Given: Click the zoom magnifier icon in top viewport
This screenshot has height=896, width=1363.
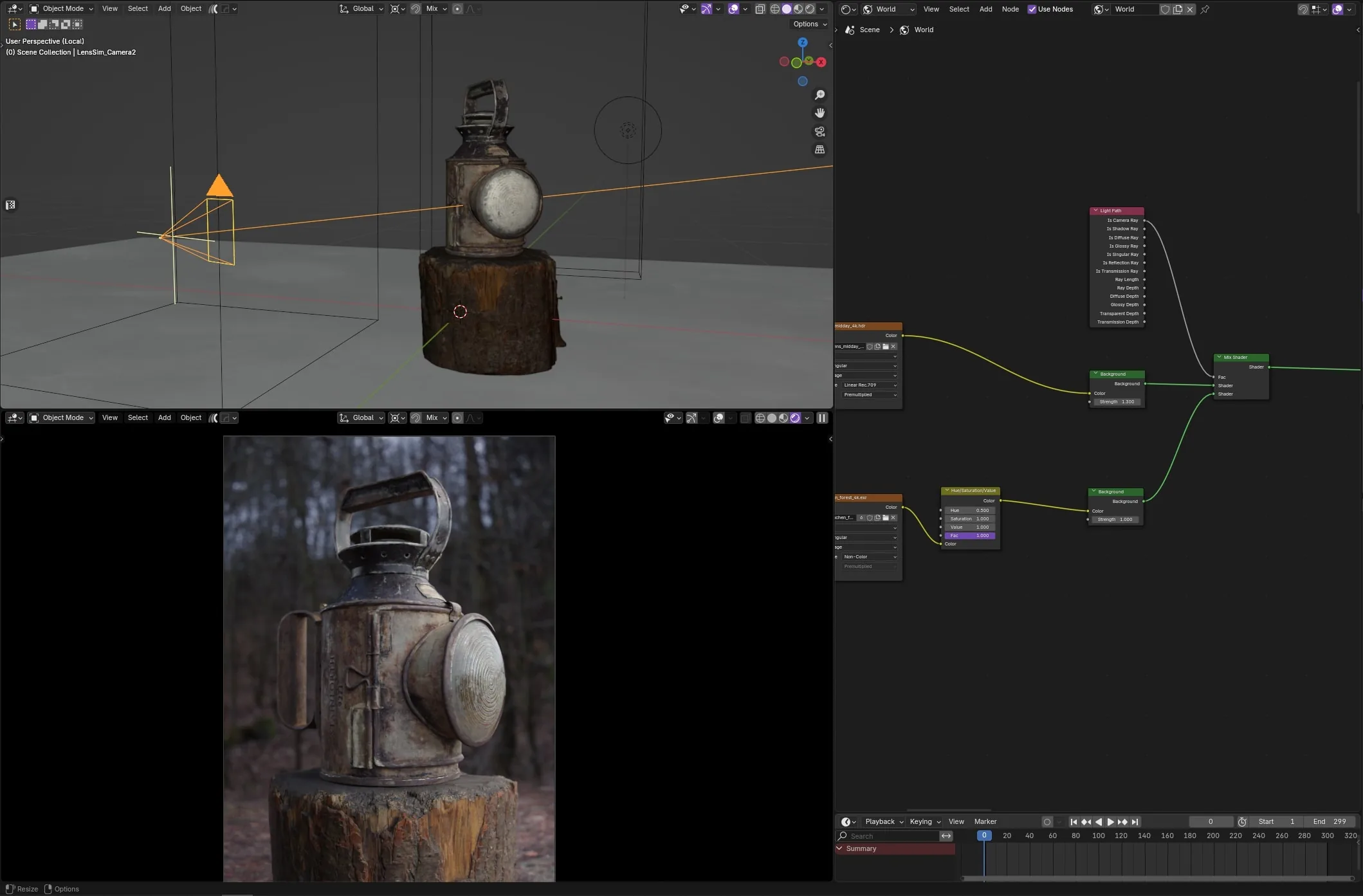Looking at the screenshot, I should [819, 95].
